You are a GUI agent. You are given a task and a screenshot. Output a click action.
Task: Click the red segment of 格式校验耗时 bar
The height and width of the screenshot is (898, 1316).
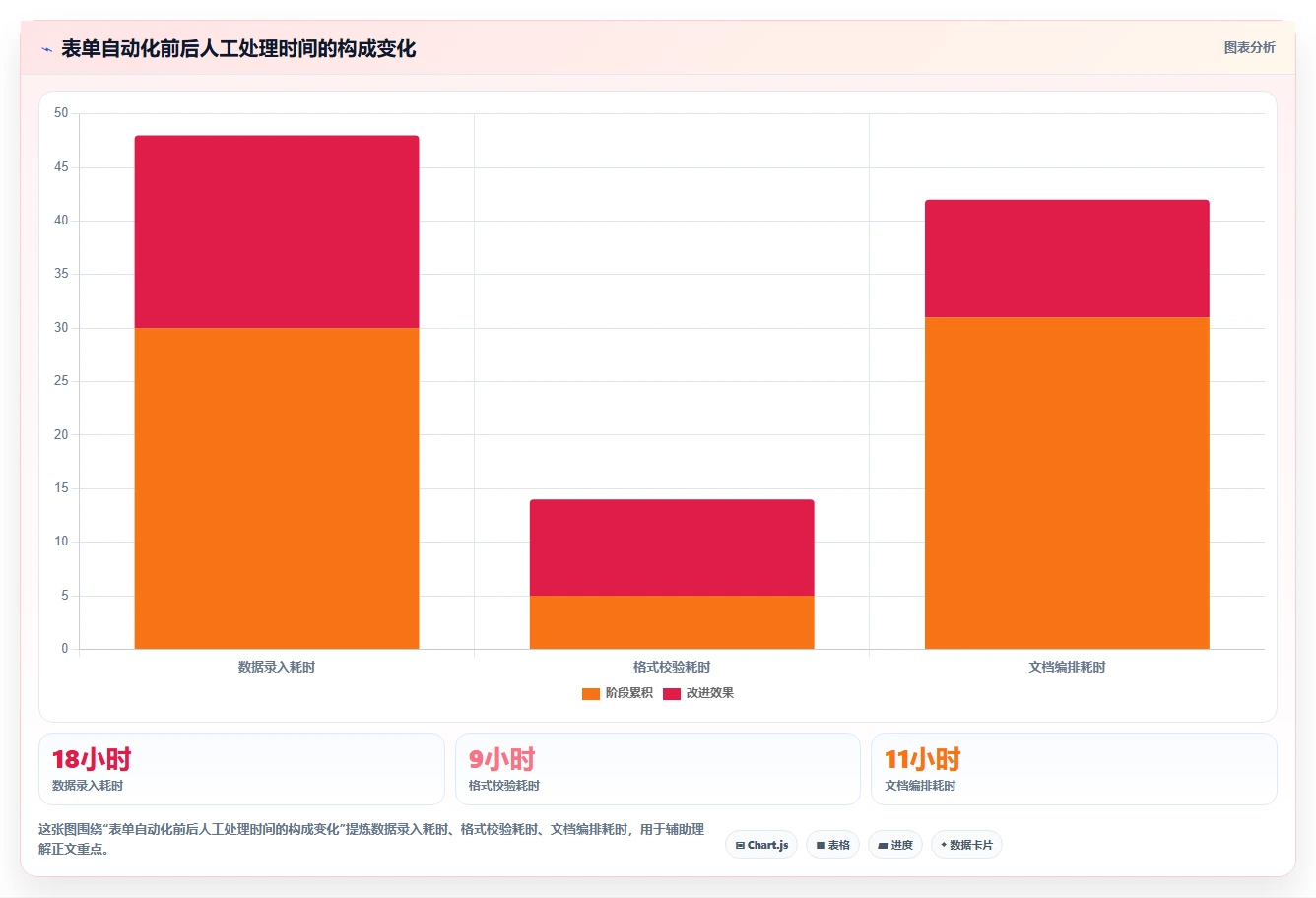(672, 547)
